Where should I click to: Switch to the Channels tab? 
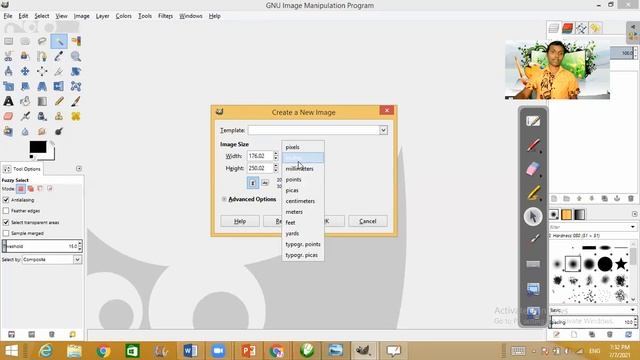pos(567,28)
